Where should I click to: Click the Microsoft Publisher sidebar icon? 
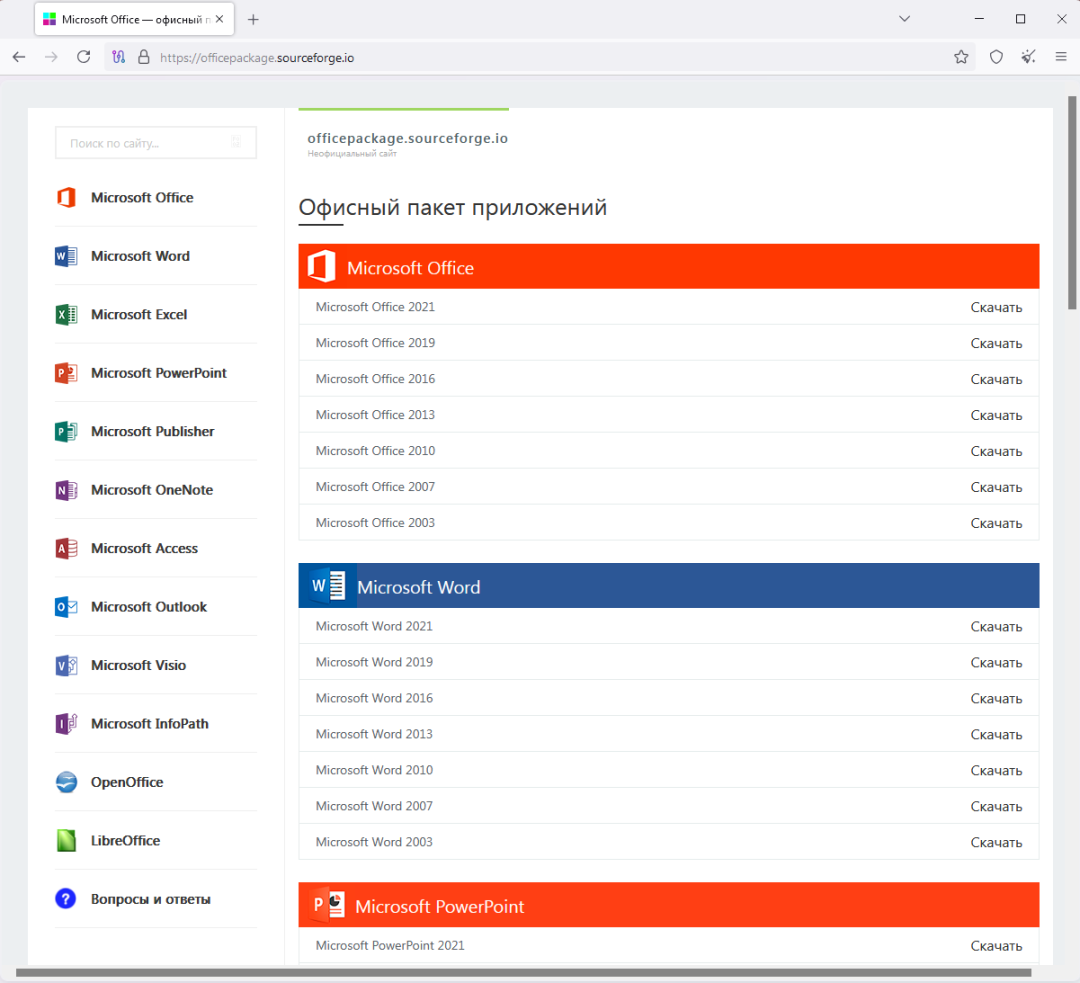click(66, 432)
